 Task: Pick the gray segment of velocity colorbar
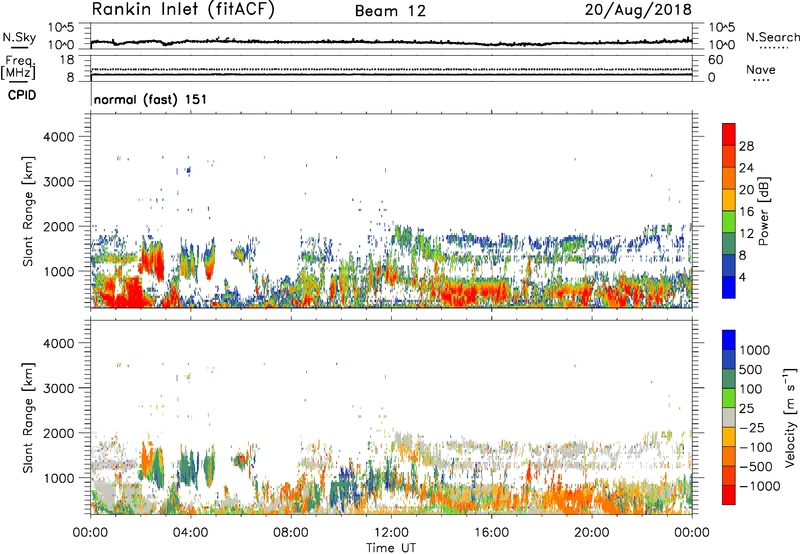click(x=729, y=417)
